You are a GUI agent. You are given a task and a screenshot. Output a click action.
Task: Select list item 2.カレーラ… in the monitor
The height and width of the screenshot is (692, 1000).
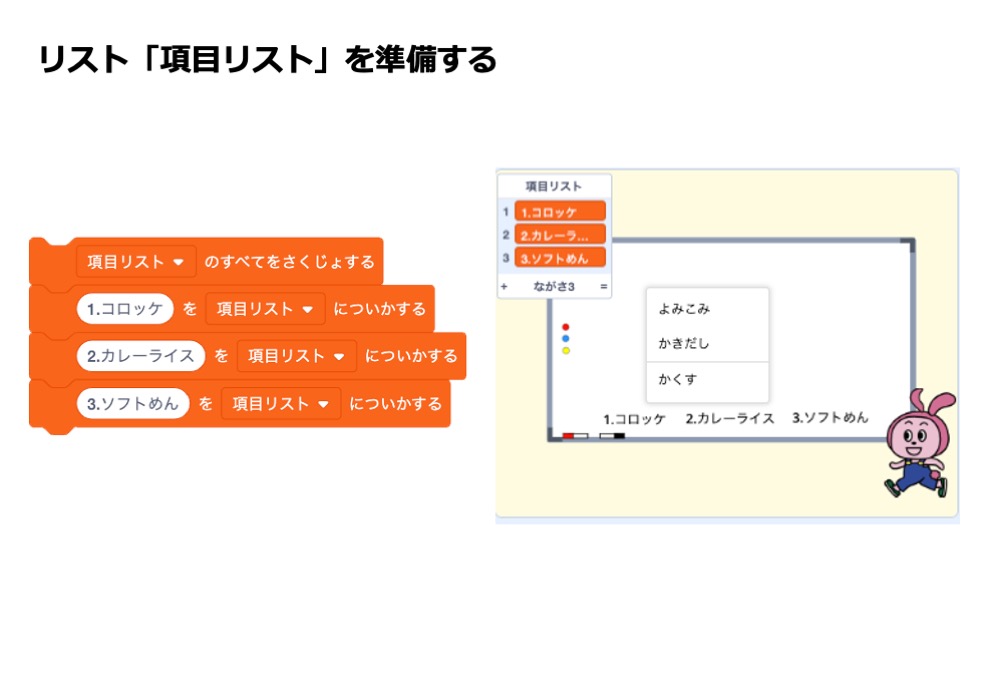tap(560, 235)
